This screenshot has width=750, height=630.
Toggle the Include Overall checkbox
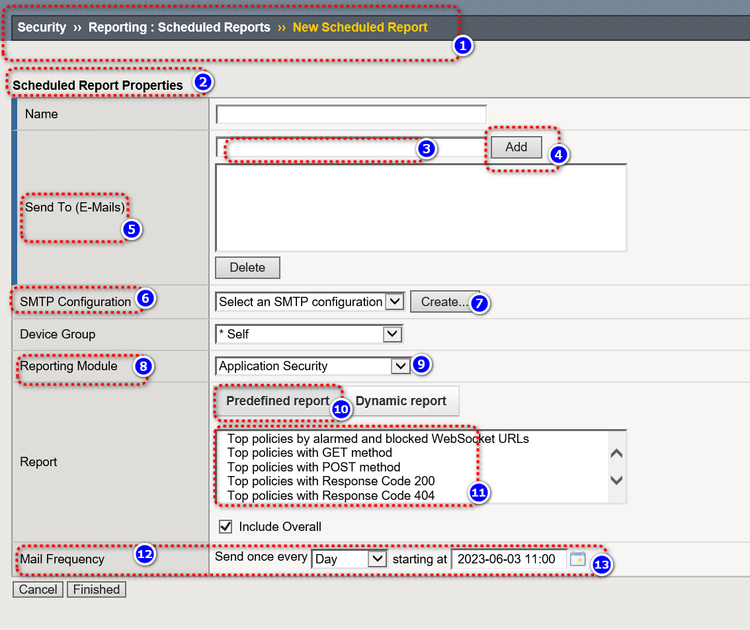point(225,527)
